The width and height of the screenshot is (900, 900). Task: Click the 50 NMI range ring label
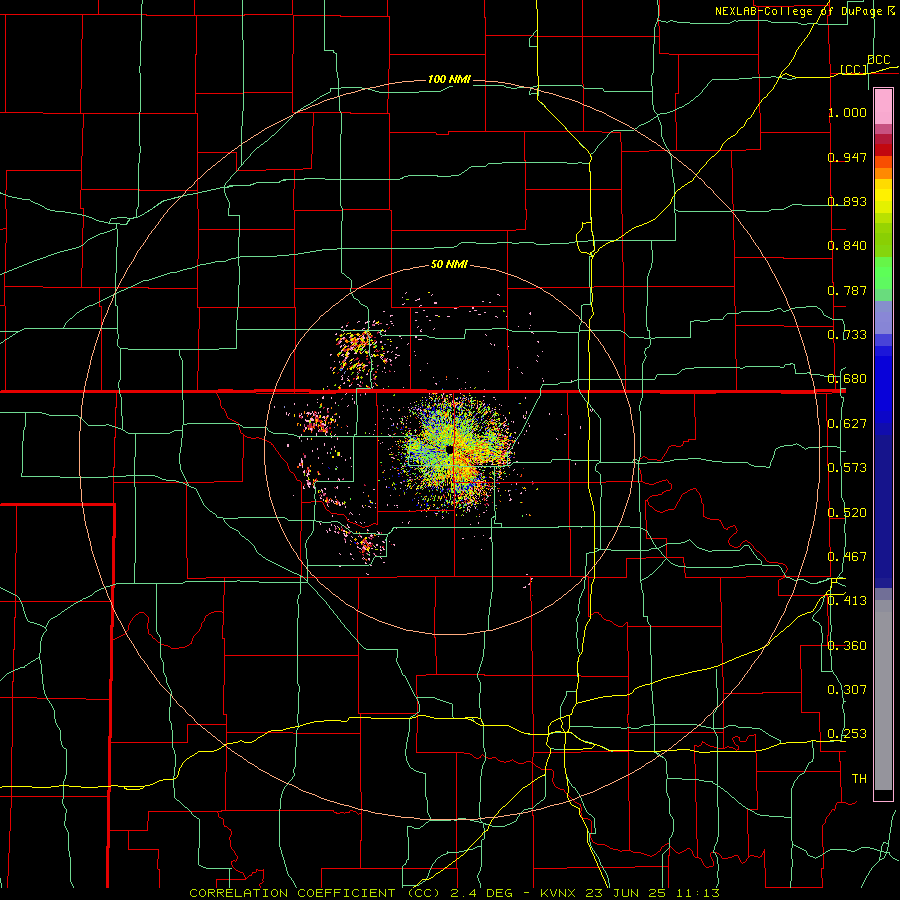[x=449, y=265]
